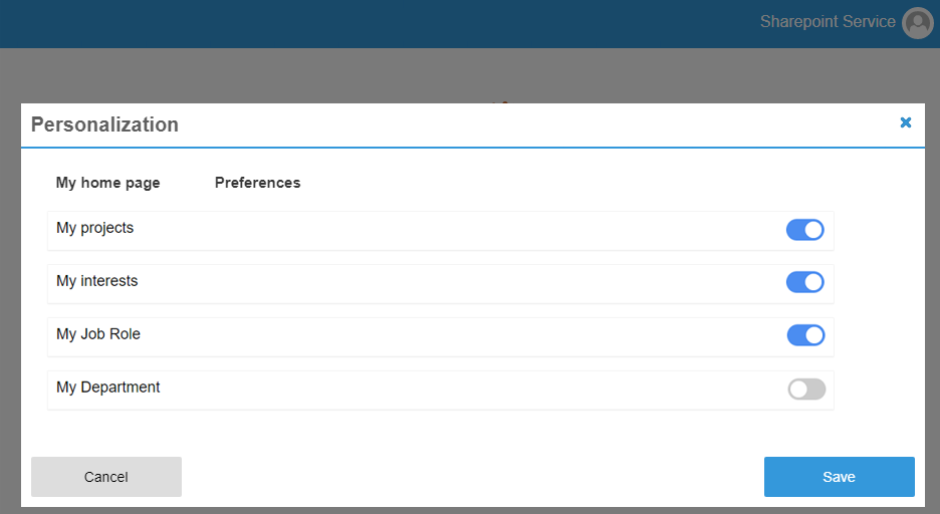Click the blue top header bar
Viewport: 940px width, 514px height.
(400, 23)
